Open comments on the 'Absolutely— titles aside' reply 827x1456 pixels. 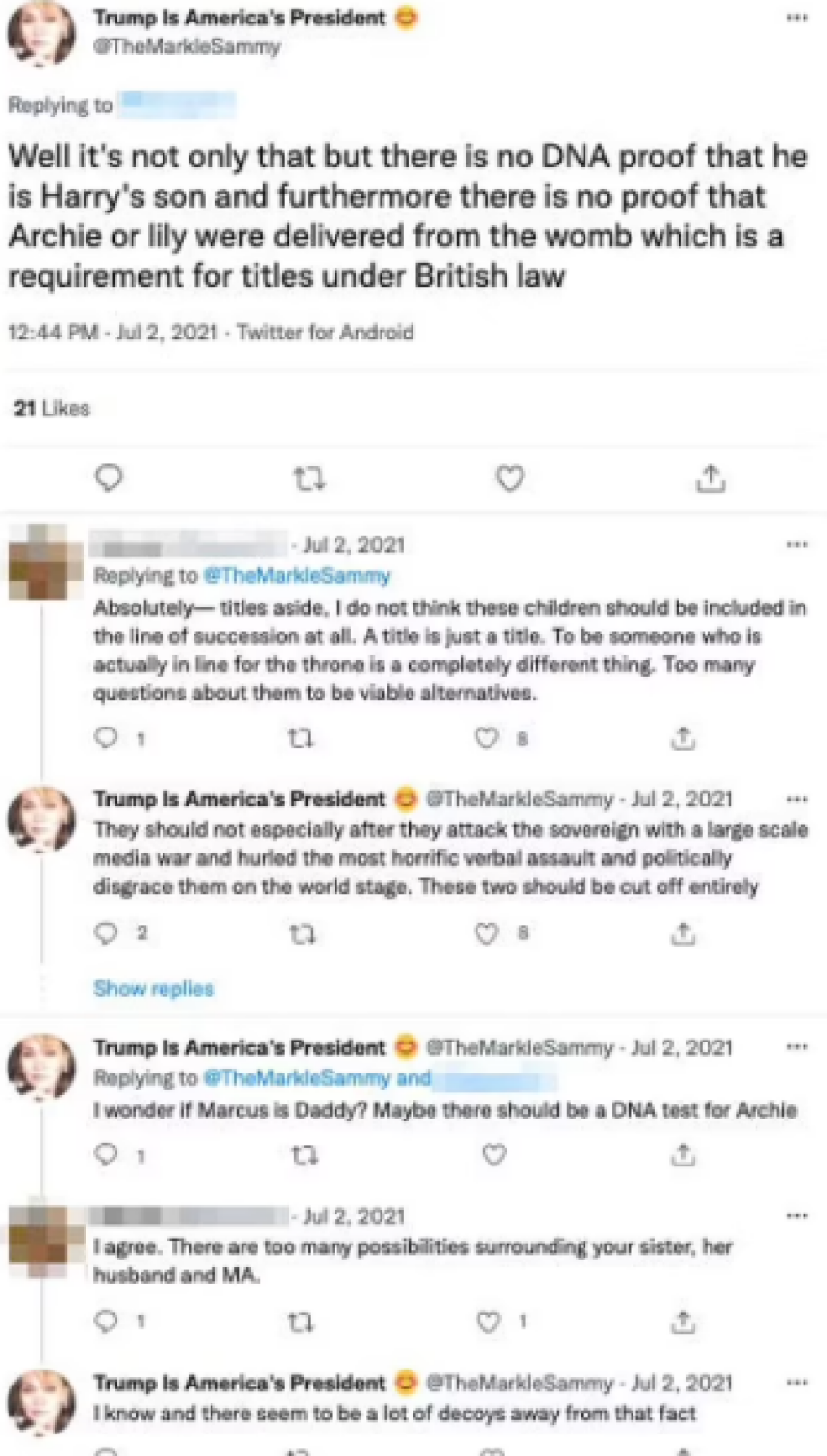105,738
